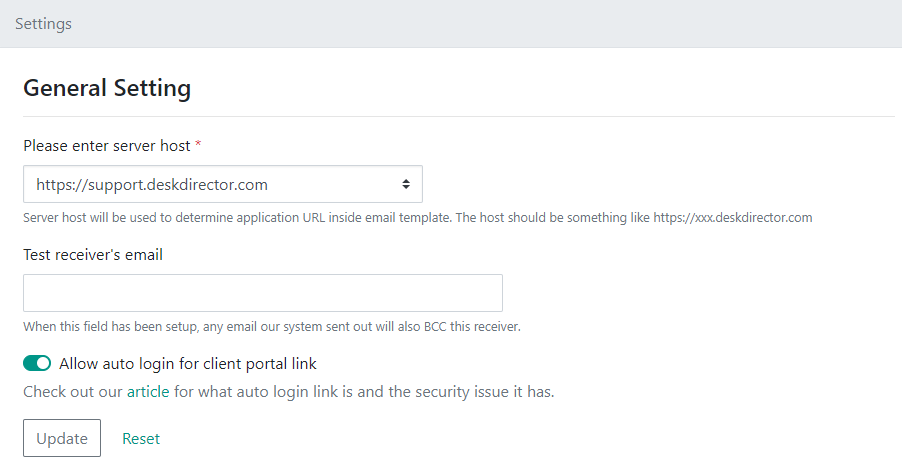Viewport: 902px width, 472px height.
Task: Click the BCC receiver help text
Action: [272, 327]
